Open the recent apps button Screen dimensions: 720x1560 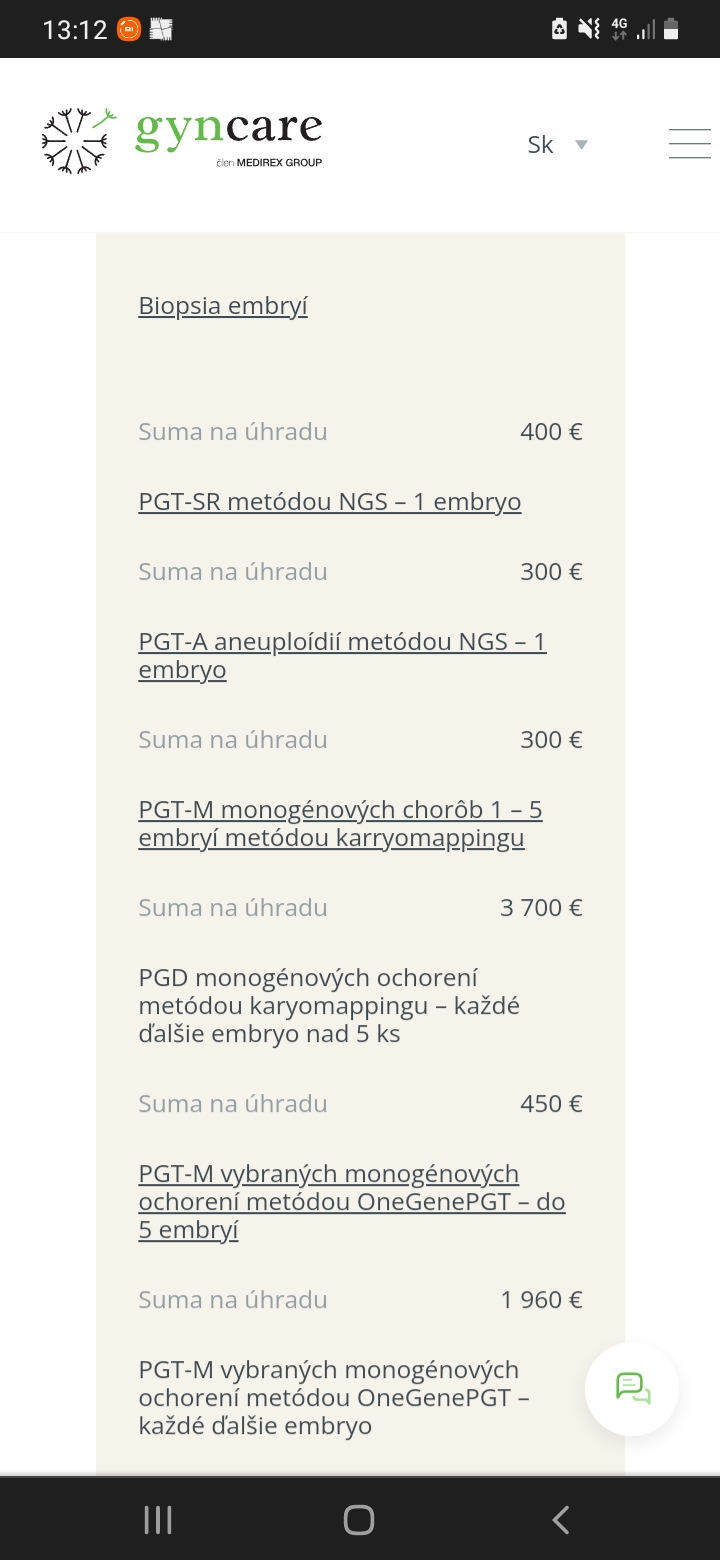pos(158,1520)
